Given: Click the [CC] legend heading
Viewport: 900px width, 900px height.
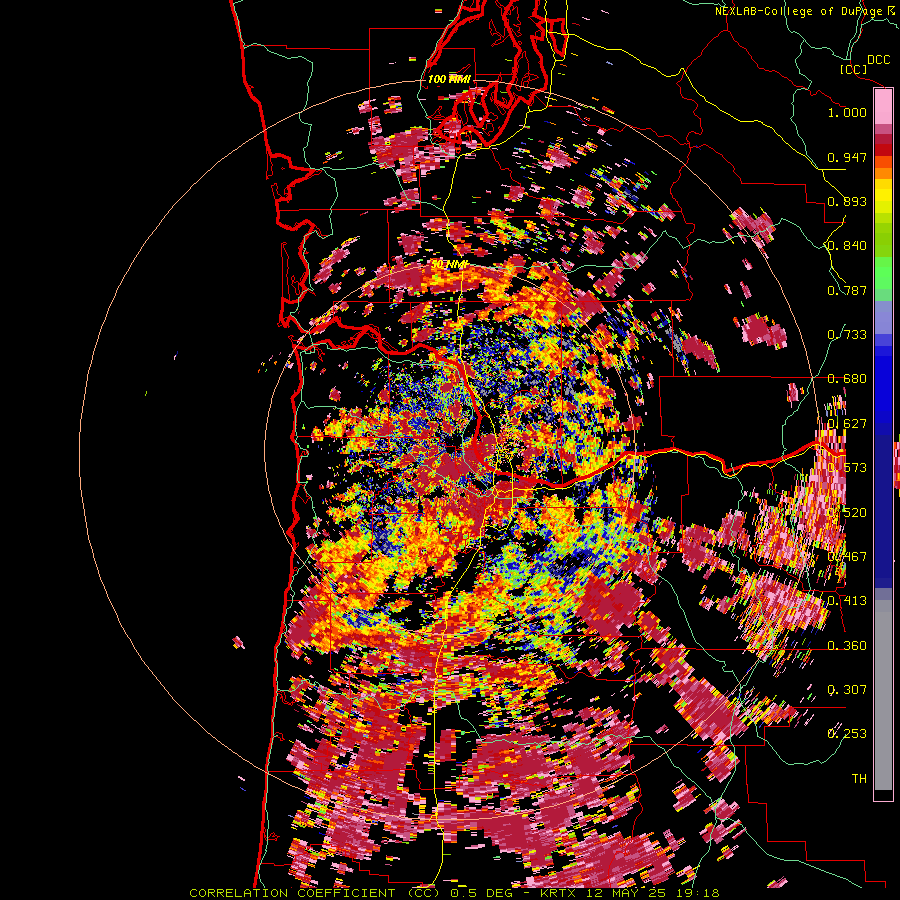Looking at the screenshot, I should click(853, 69).
